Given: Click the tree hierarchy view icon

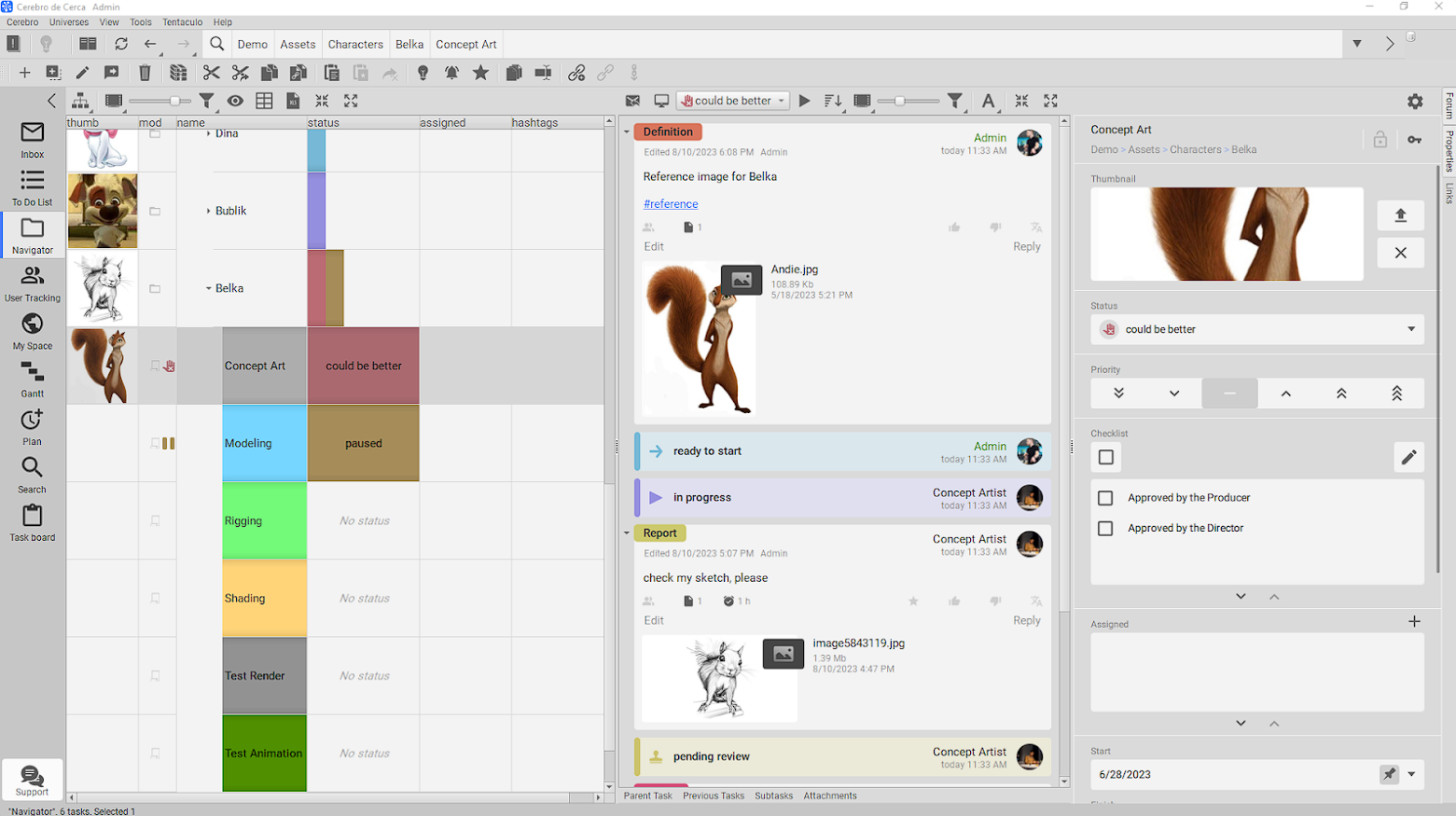Looking at the screenshot, I should click(x=81, y=101).
